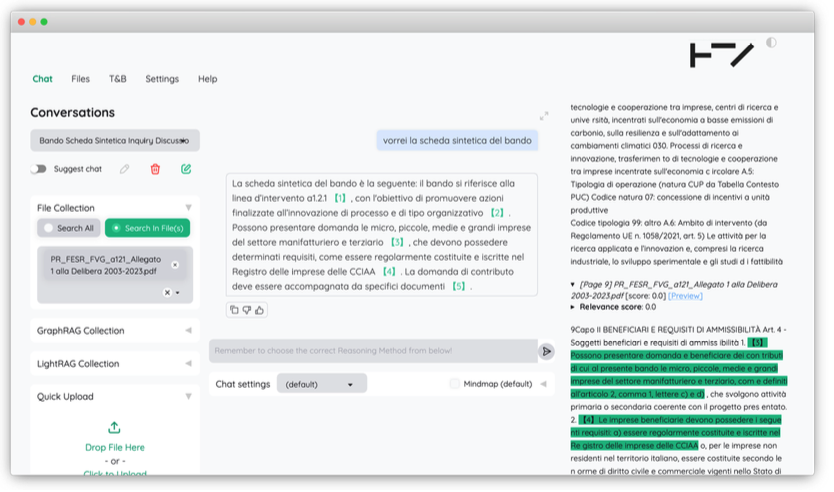
Task: Switch to the Files tab
Action: pos(80,79)
